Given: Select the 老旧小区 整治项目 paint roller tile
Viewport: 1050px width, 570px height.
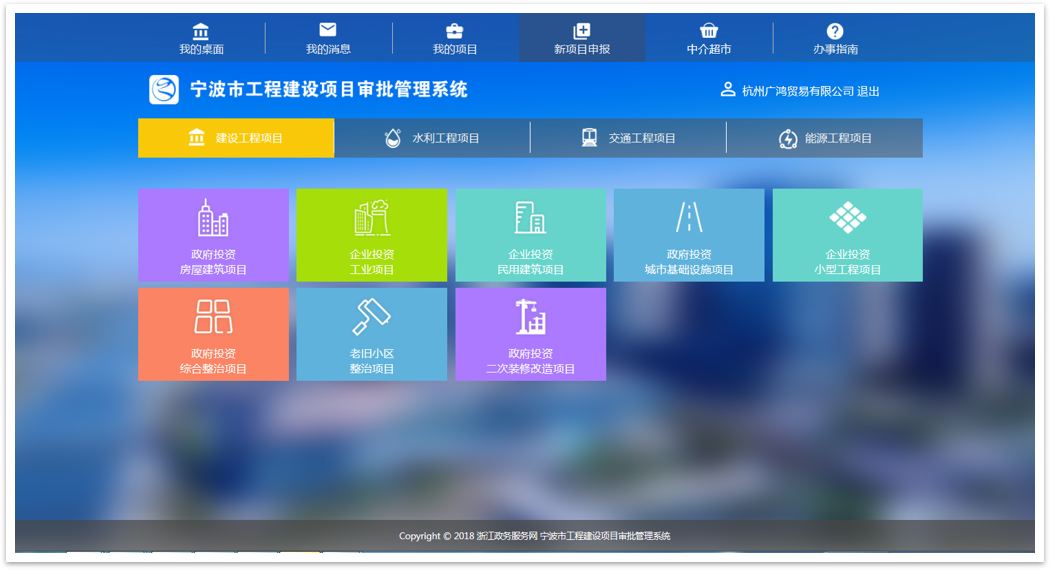Looking at the screenshot, I should pos(371,334).
